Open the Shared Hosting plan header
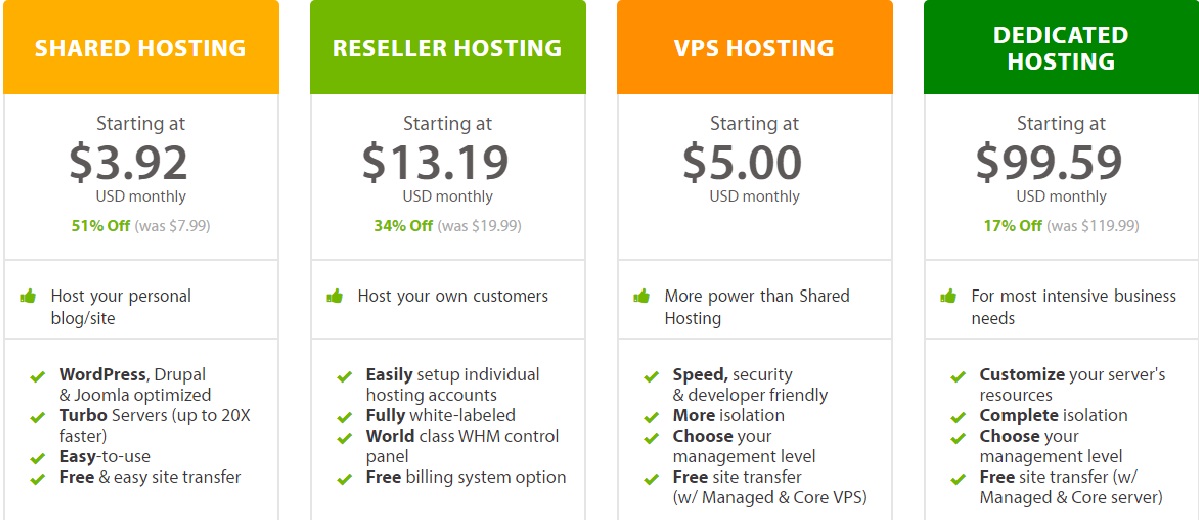 141,47
